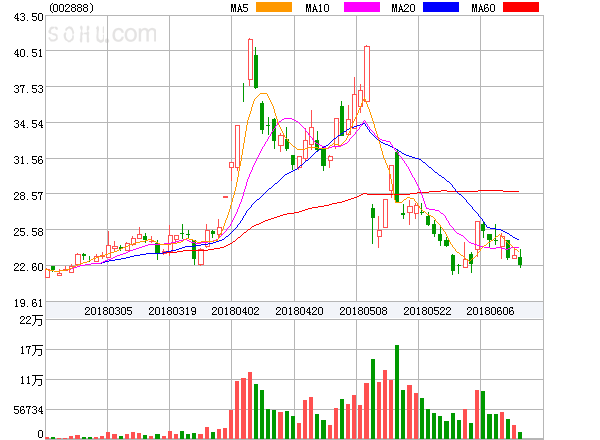Click the 31.56 price axis label
The image size is (600, 440).
click(29, 160)
